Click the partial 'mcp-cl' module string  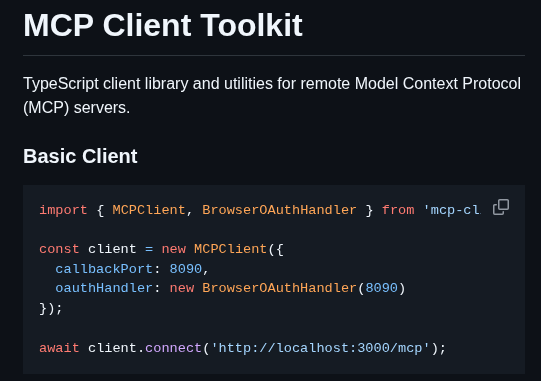pyautogui.click(x=452, y=210)
